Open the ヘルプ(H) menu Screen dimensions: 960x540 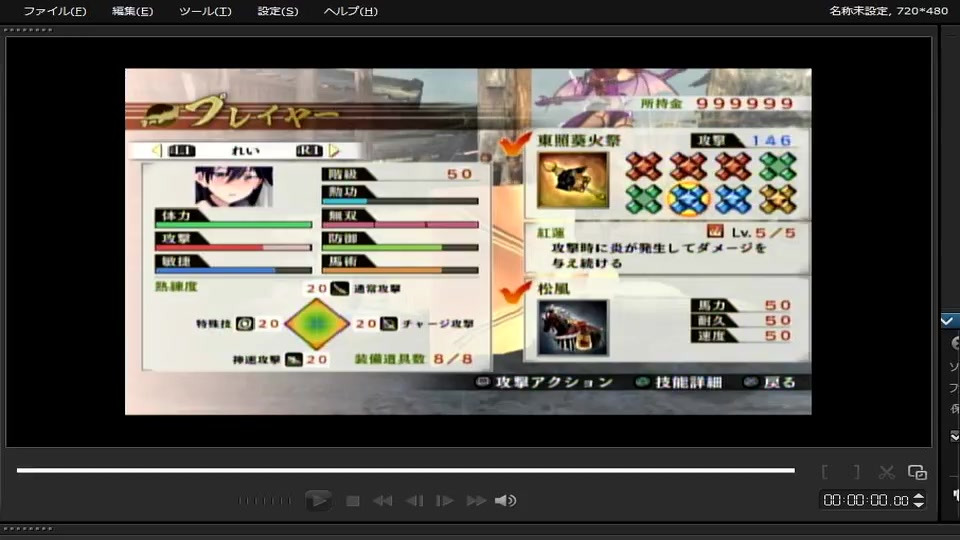coord(350,11)
